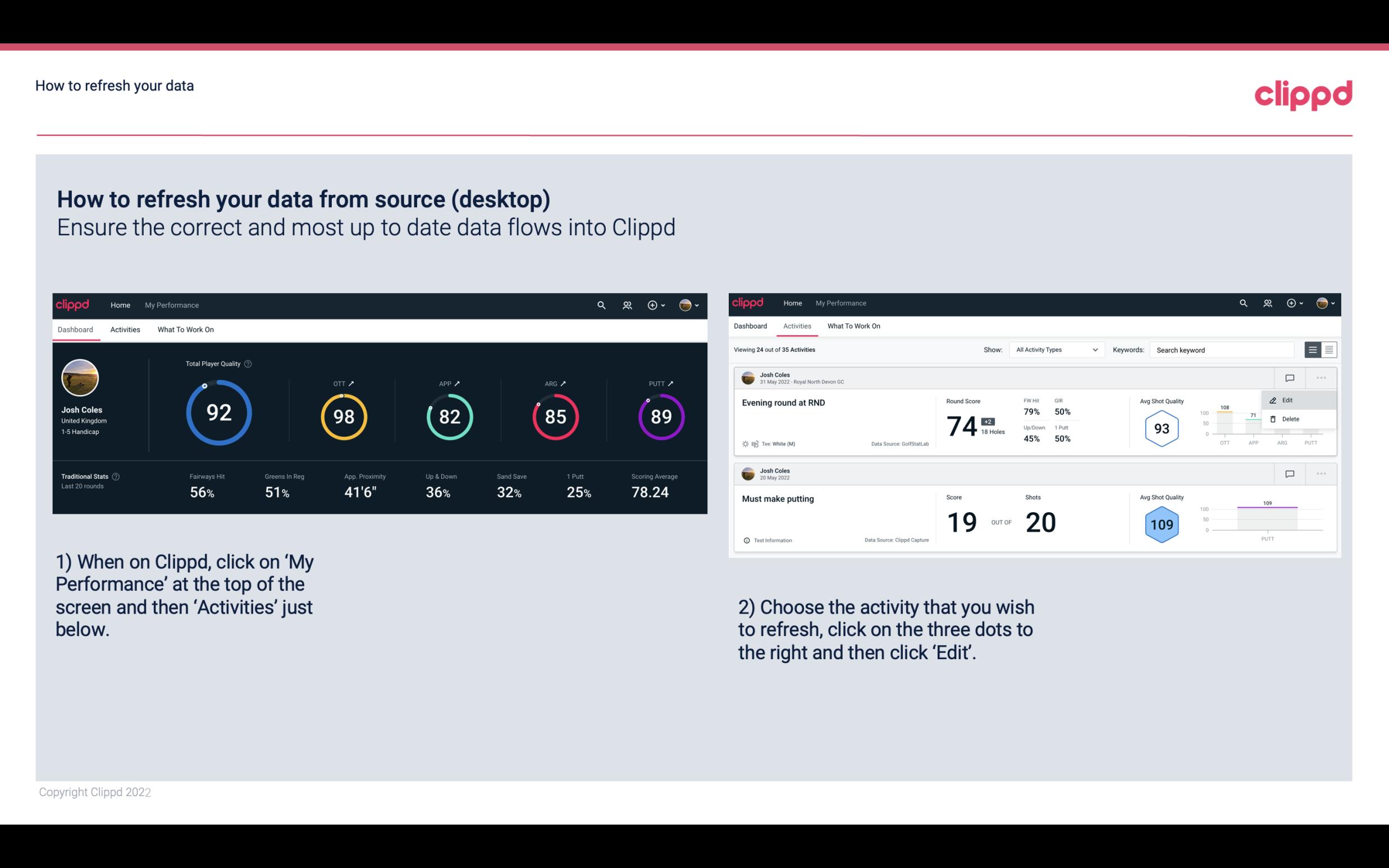Viewport: 1389px width, 868px height.
Task: Click the grid view icon on Activities panel
Action: pos(1329,349)
